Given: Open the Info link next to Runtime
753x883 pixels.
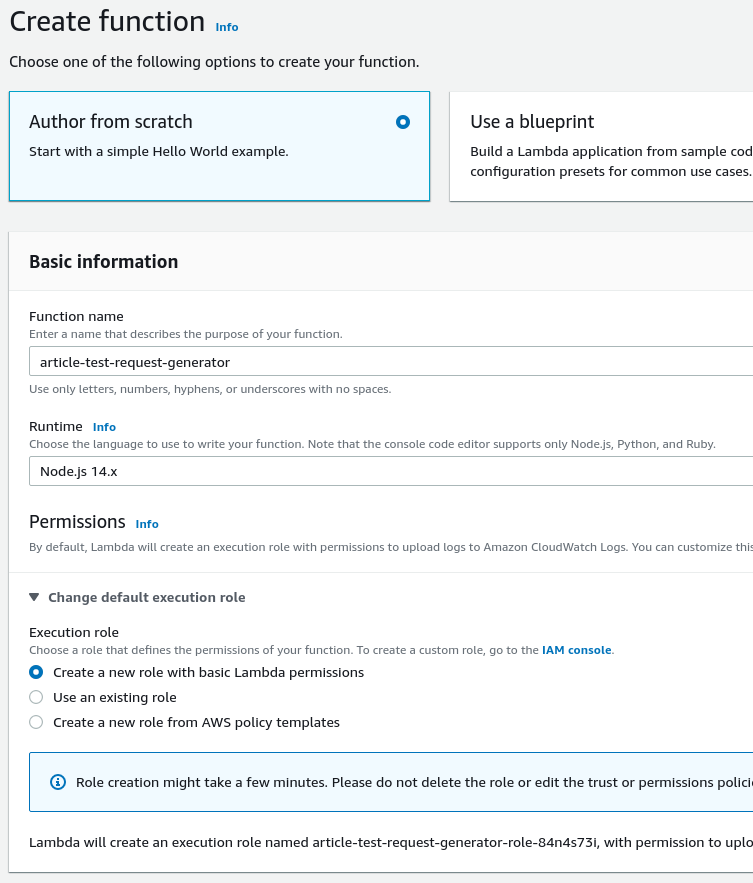Looking at the screenshot, I should pos(104,427).
